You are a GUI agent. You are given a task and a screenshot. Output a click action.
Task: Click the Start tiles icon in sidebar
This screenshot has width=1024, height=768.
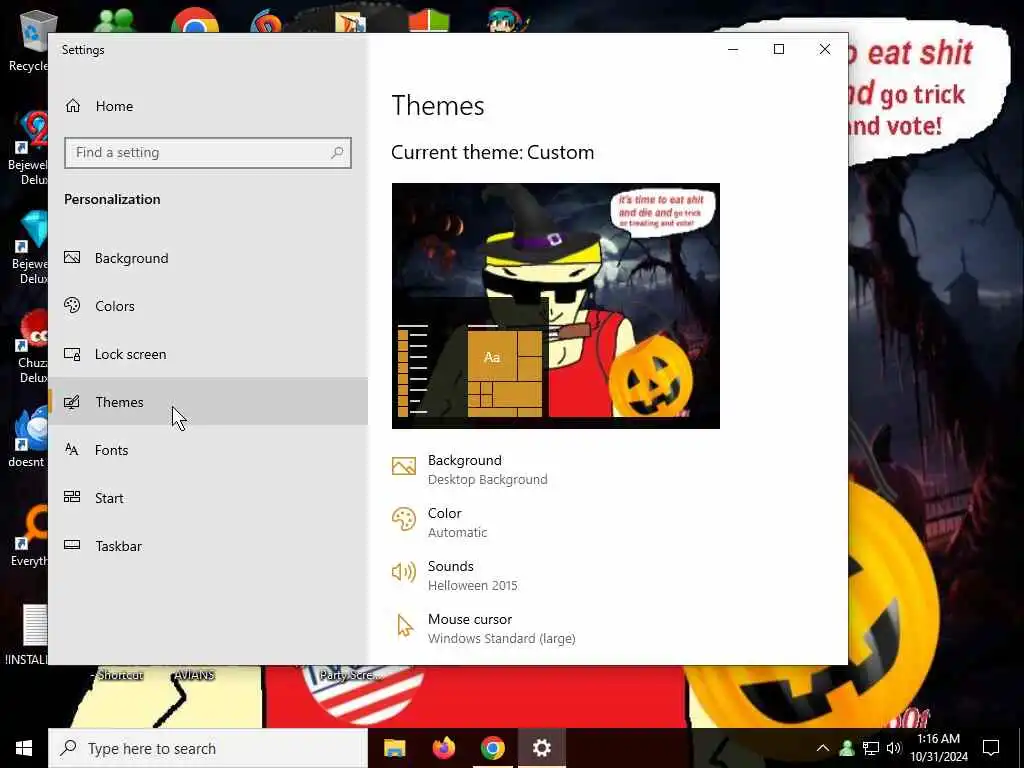pyautogui.click(x=72, y=497)
